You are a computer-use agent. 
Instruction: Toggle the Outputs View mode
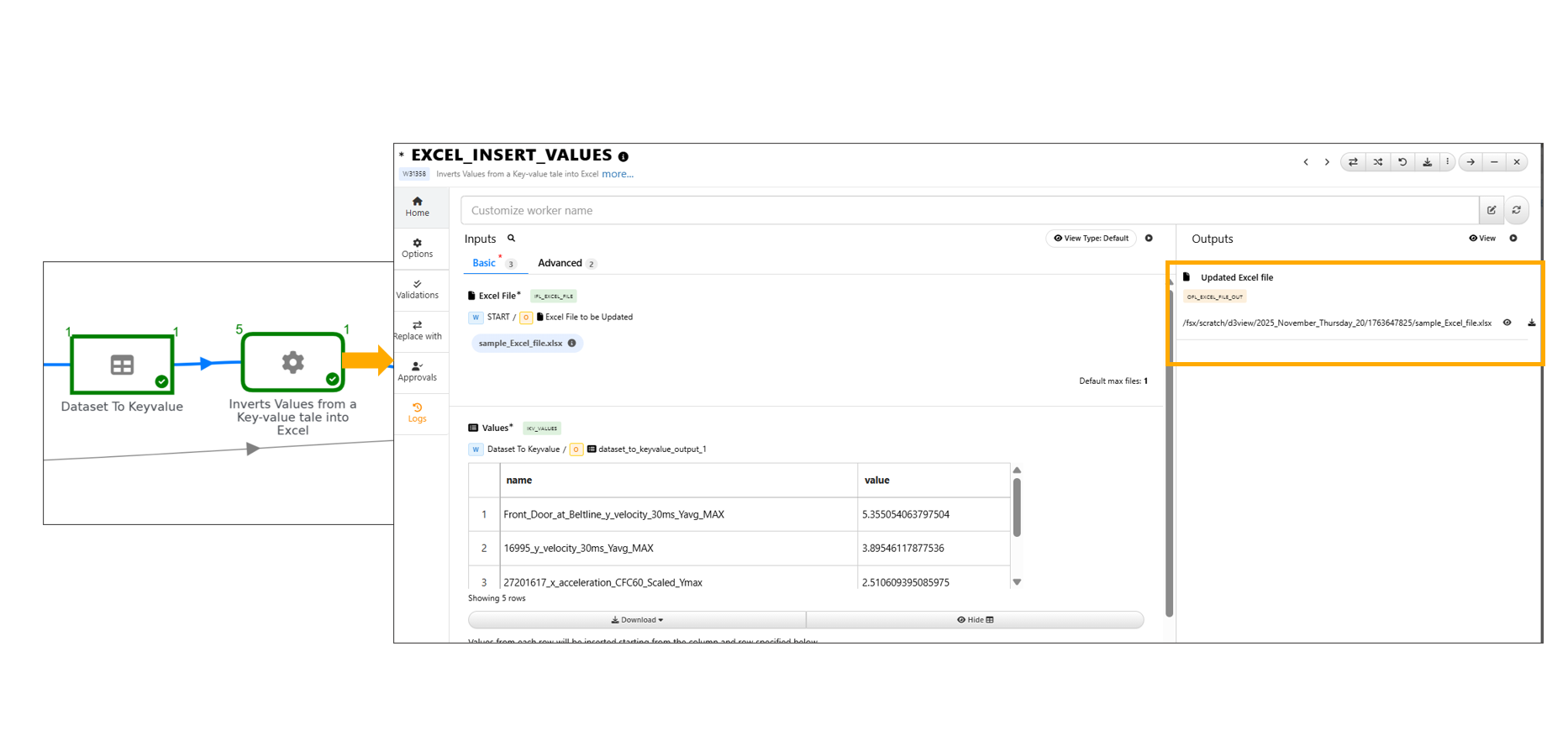tap(1482, 239)
